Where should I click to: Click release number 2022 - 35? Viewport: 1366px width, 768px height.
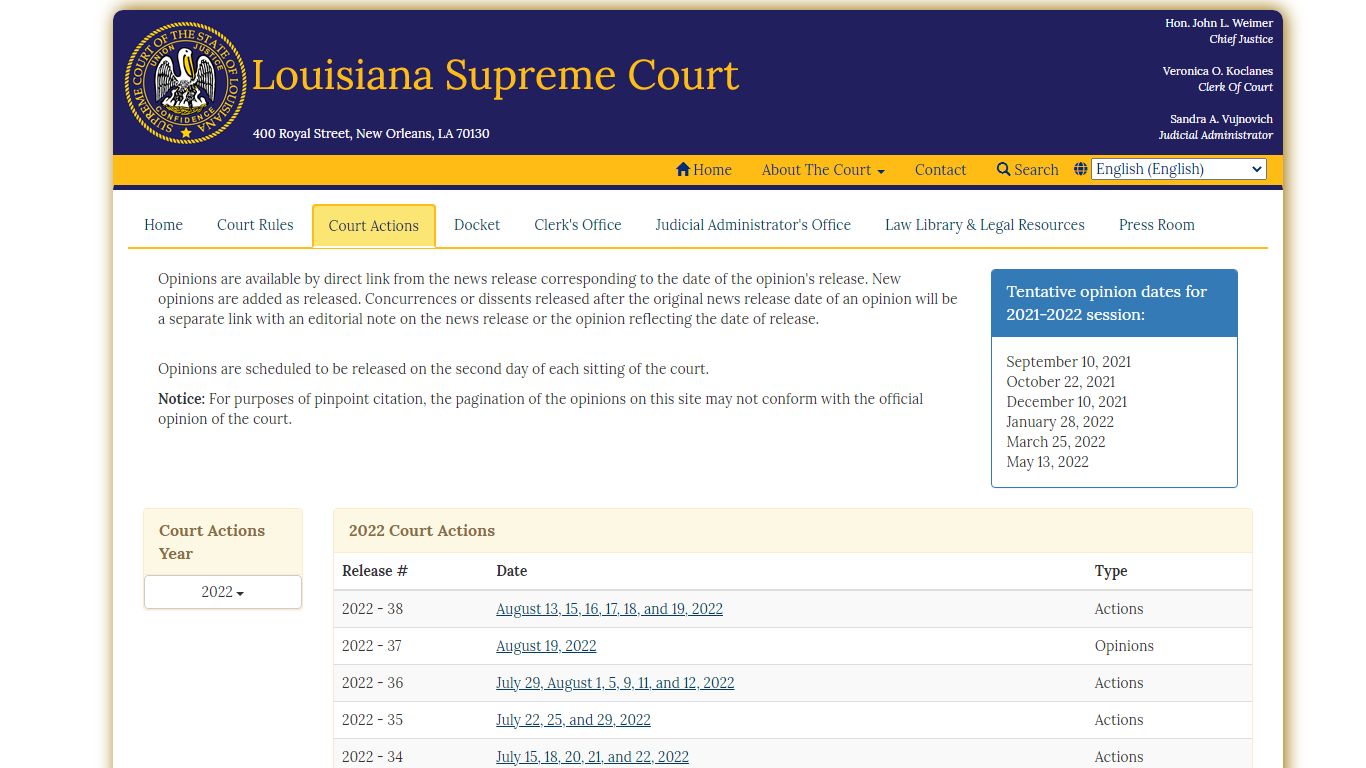pos(372,720)
